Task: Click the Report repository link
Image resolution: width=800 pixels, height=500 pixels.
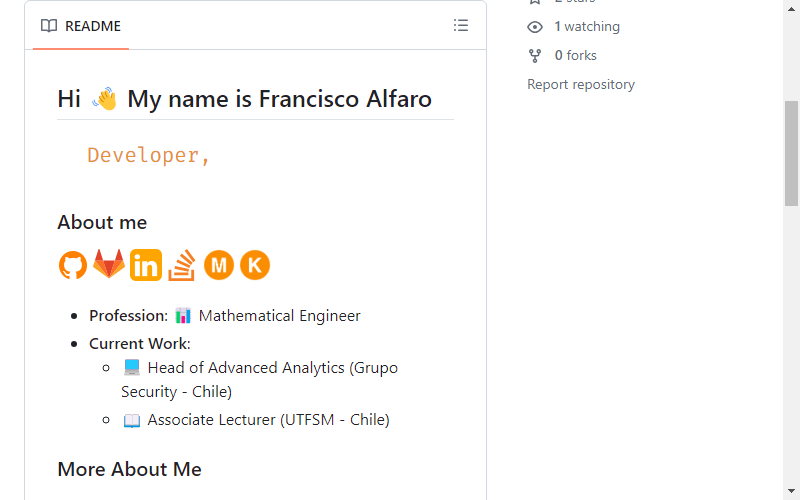Action: [x=581, y=84]
